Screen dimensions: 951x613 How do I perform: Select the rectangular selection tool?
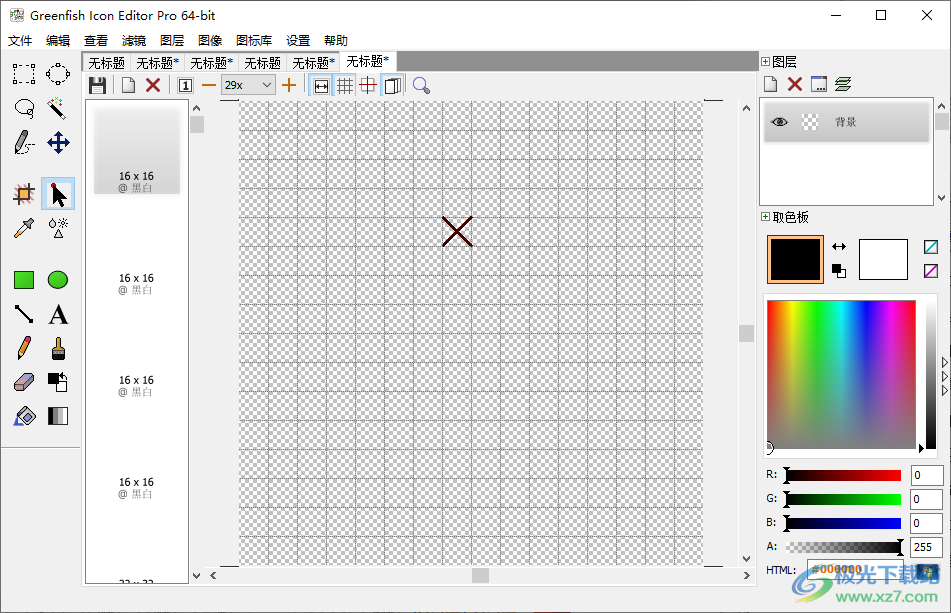tap(23, 73)
